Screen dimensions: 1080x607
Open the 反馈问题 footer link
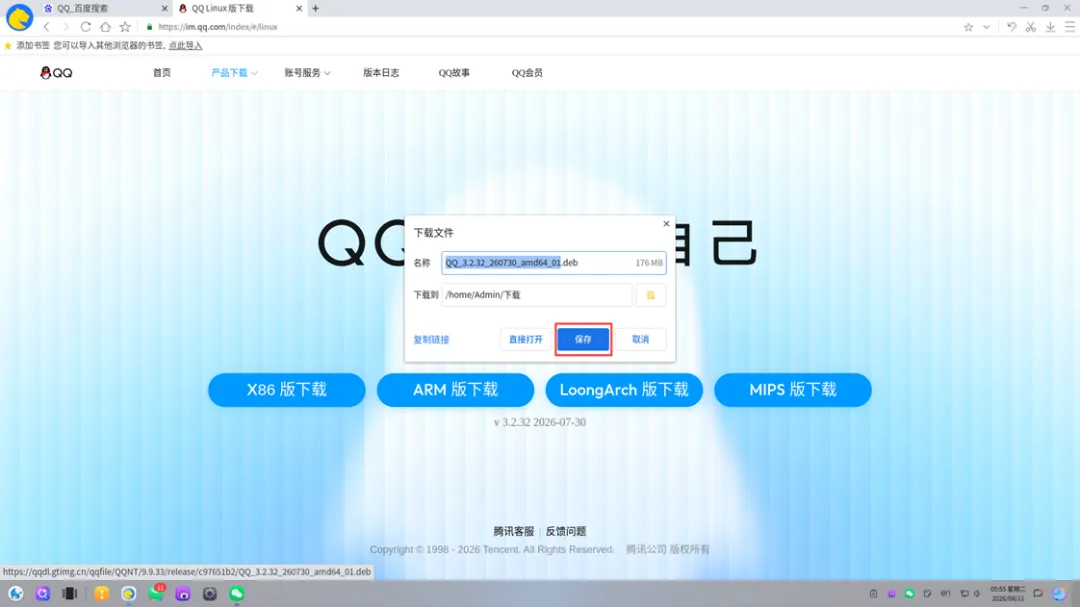565,531
